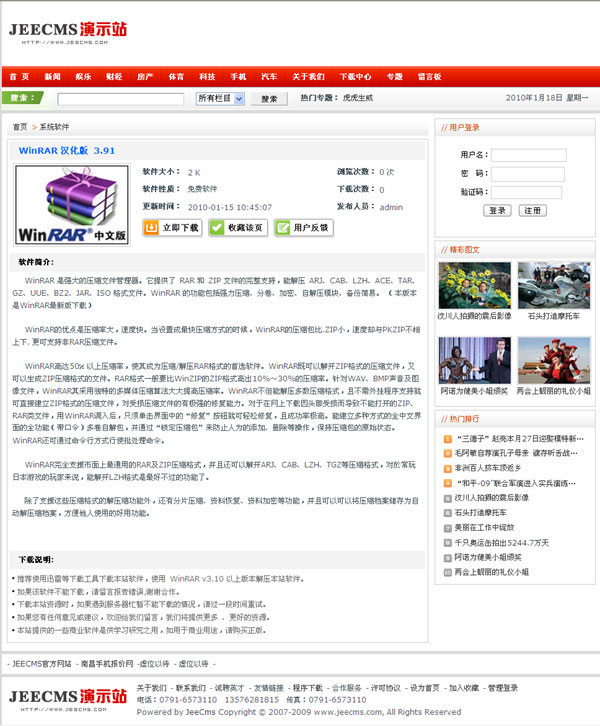
Task: Click the 搜索 search button
Action: pyautogui.click(x=269, y=99)
